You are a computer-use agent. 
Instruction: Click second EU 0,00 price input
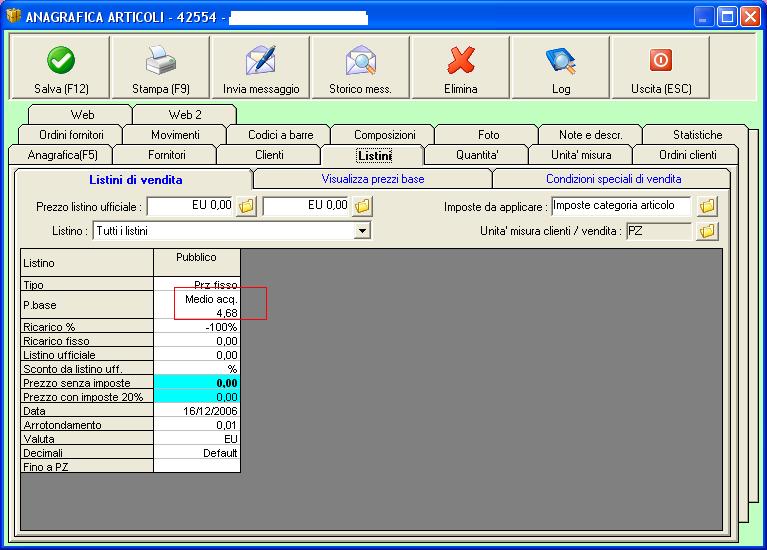coord(307,206)
